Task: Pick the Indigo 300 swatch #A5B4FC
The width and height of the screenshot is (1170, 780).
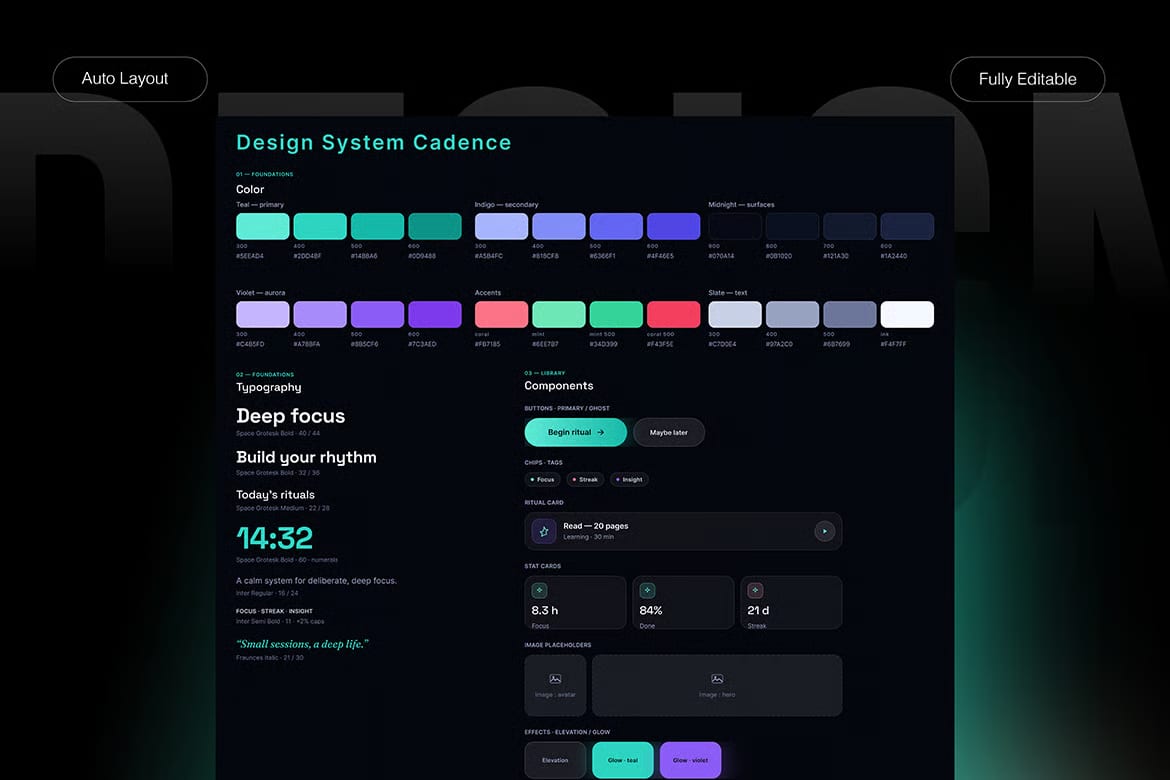Action: (x=501, y=226)
